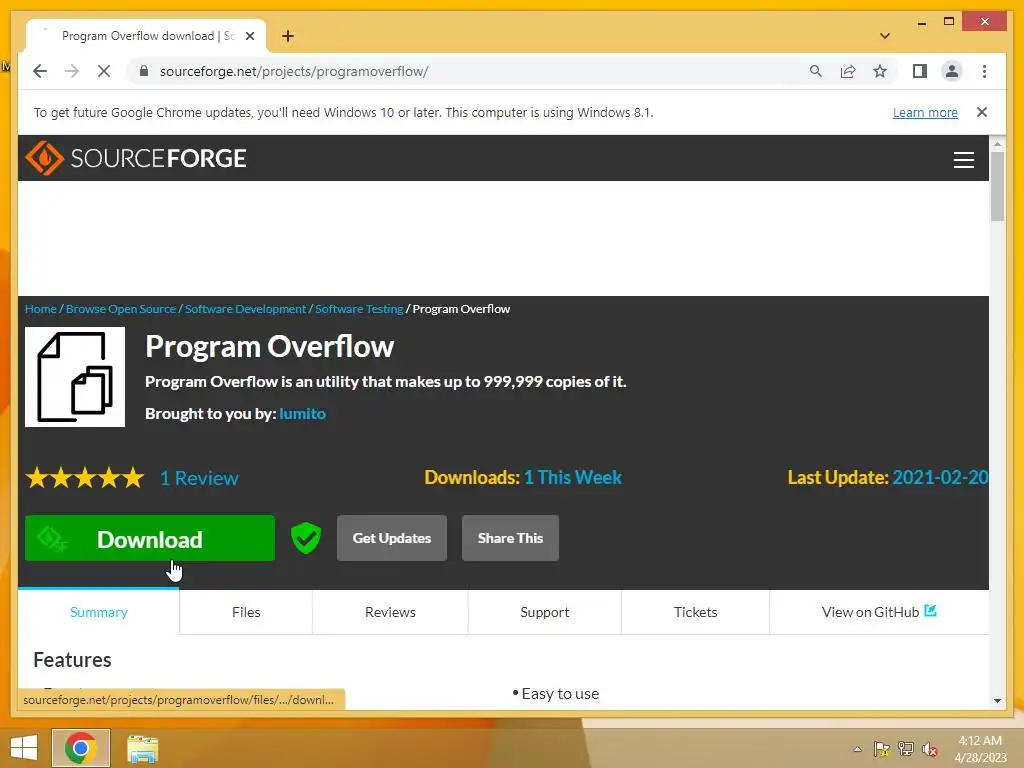Click the zoom magnifier icon in the address bar

tap(816, 71)
